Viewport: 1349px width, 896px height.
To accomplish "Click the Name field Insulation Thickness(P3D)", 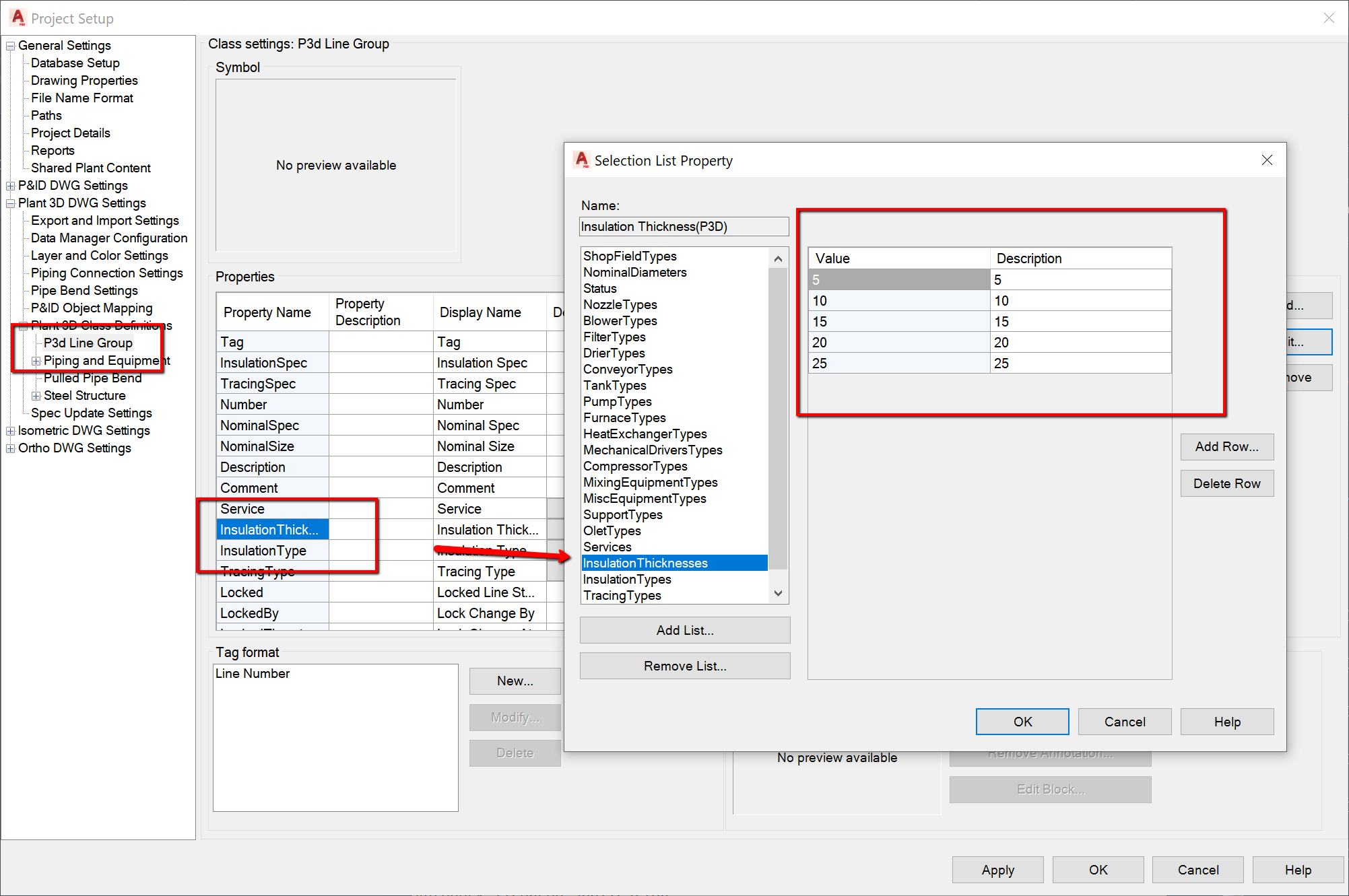I will pyautogui.click(x=683, y=227).
